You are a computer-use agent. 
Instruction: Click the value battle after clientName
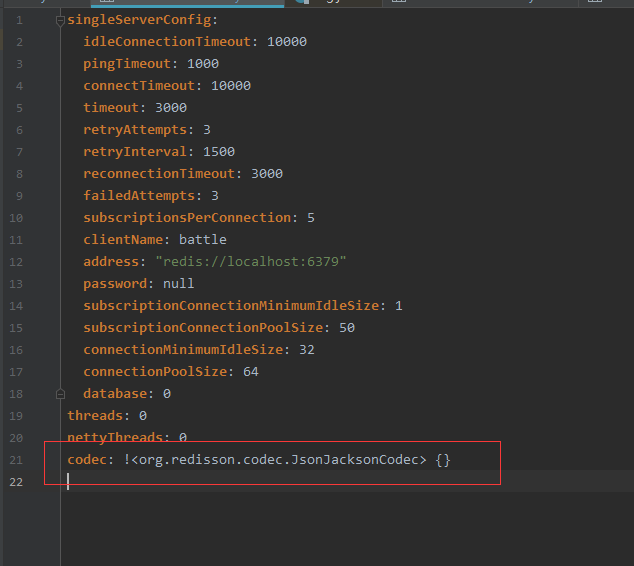click(203, 240)
